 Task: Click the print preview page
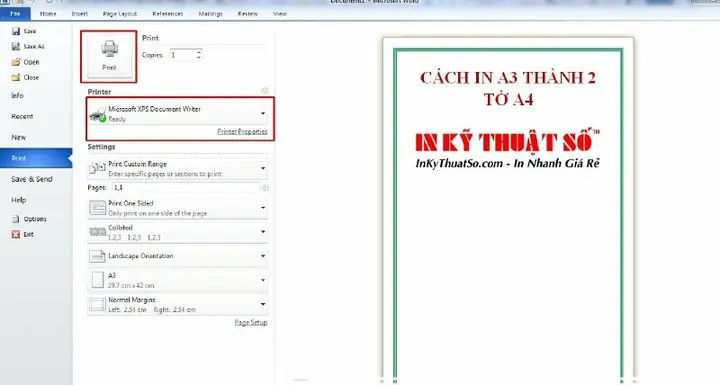(508, 211)
